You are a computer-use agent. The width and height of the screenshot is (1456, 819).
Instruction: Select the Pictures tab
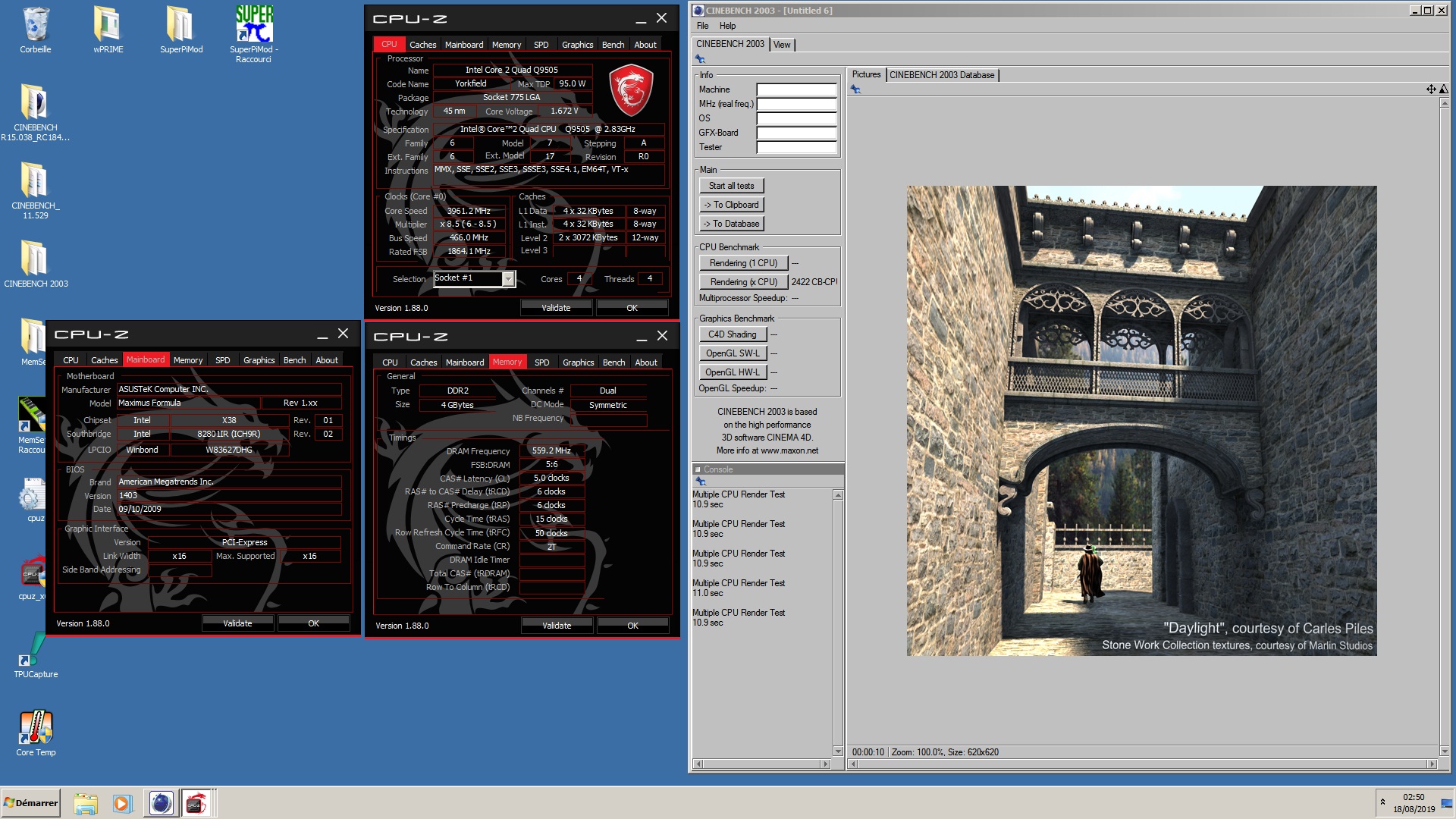tap(866, 74)
